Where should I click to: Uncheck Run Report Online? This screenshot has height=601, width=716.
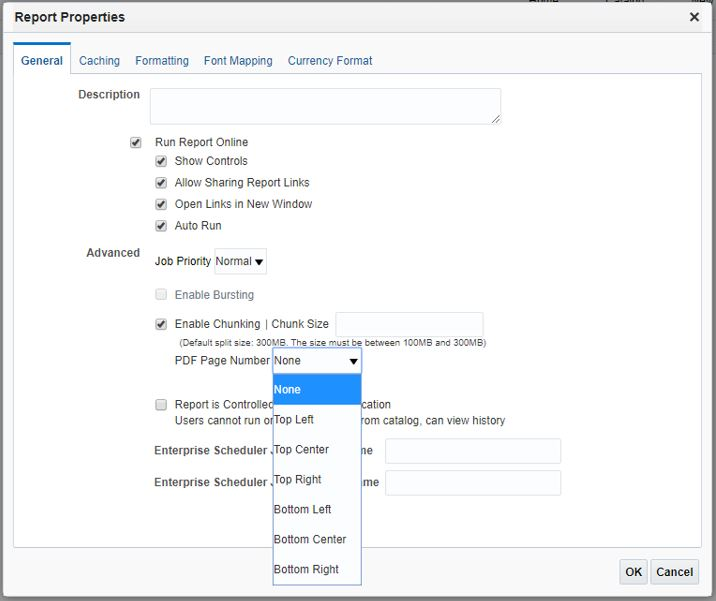[x=136, y=143]
